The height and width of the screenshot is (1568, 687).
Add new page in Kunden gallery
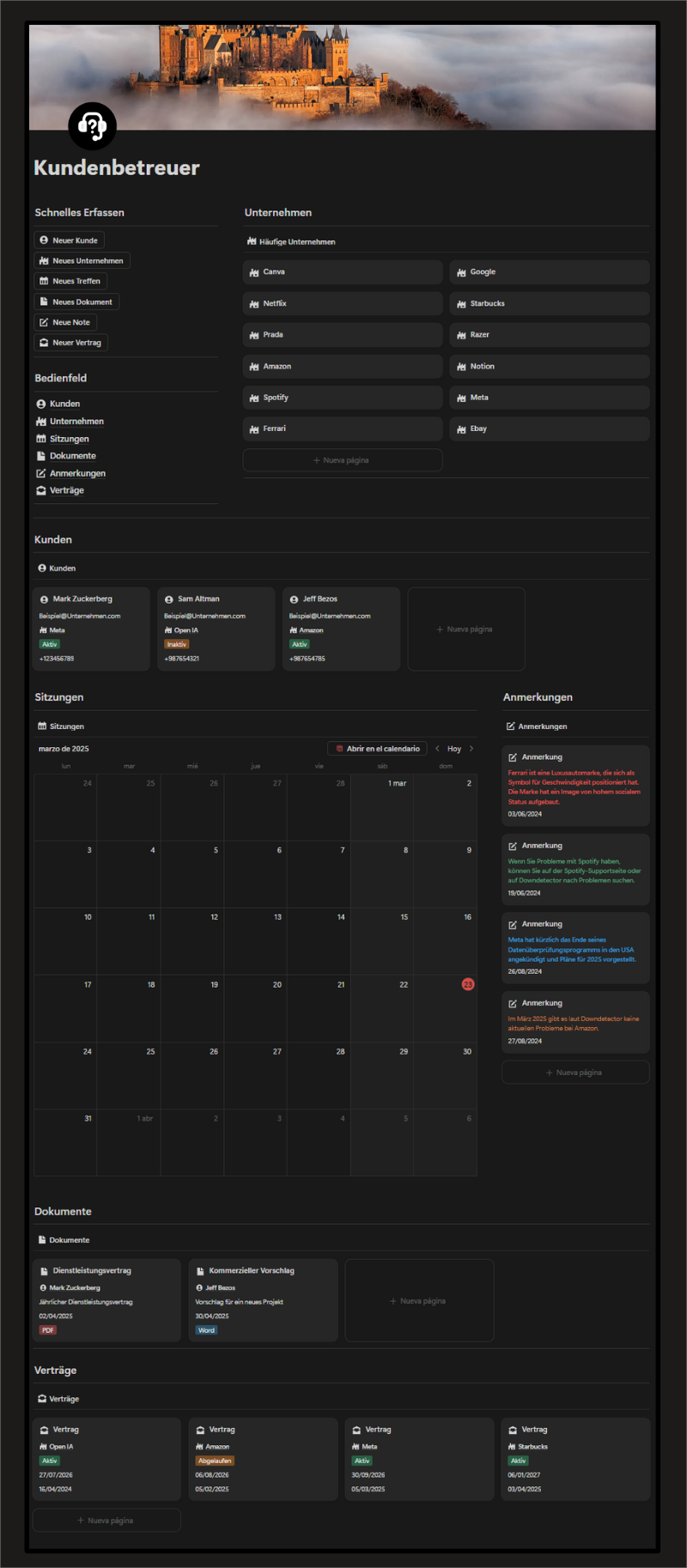click(466, 629)
